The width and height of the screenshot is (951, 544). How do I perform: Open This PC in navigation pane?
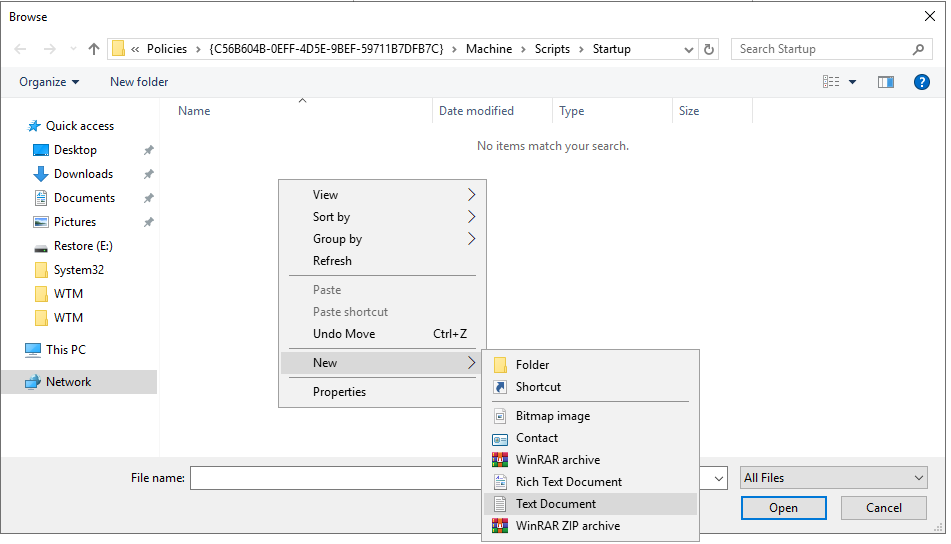point(66,349)
